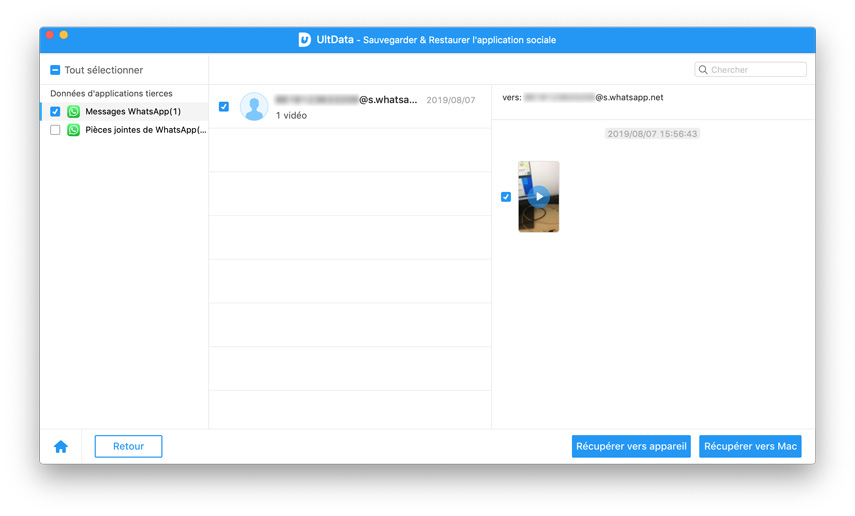This screenshot has width=855, height=516.
Task: Click the 'Tout sélectionner' label
Action: 104,70
